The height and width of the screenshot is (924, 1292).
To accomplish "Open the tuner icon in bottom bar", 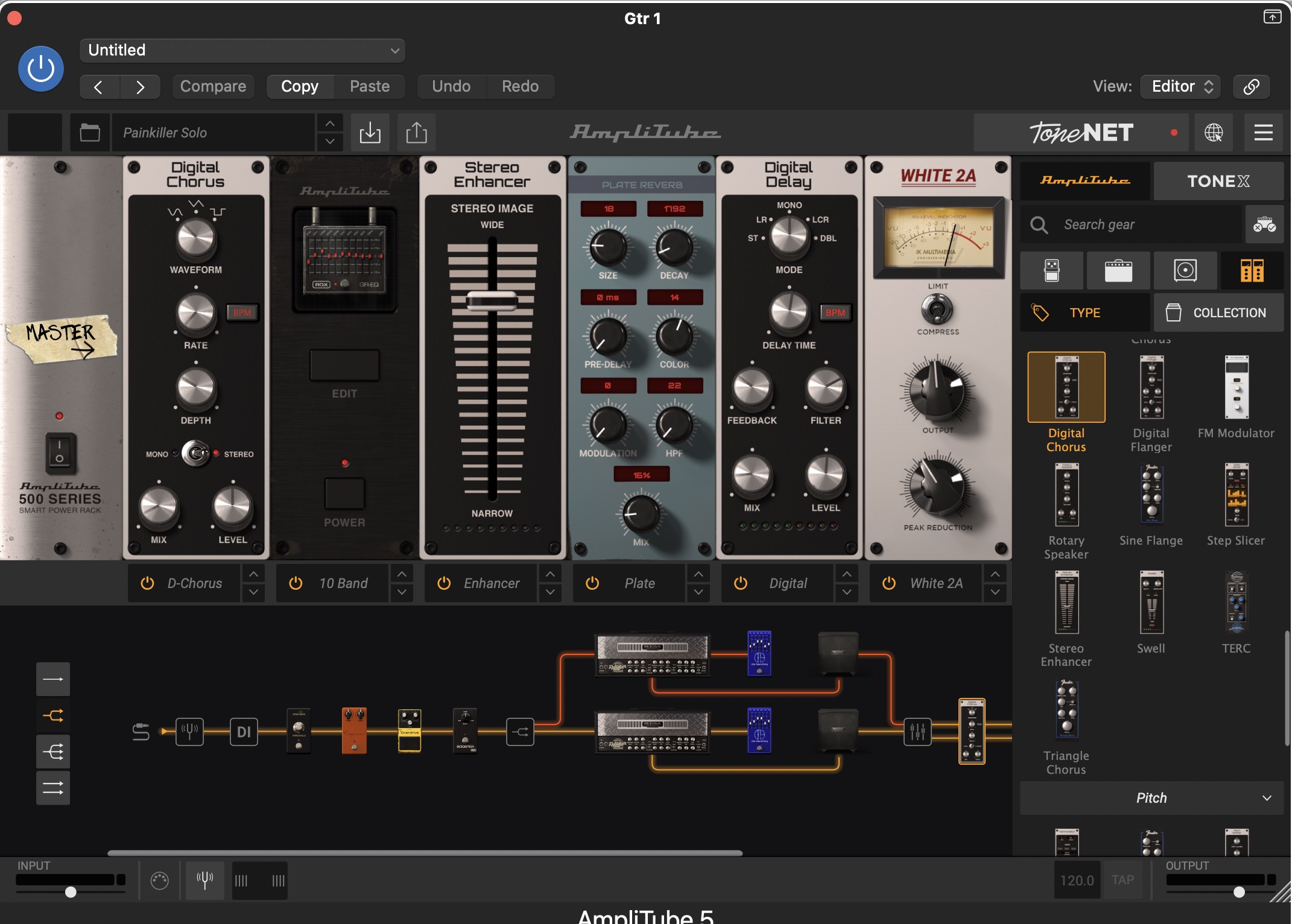I will point(205,880).
